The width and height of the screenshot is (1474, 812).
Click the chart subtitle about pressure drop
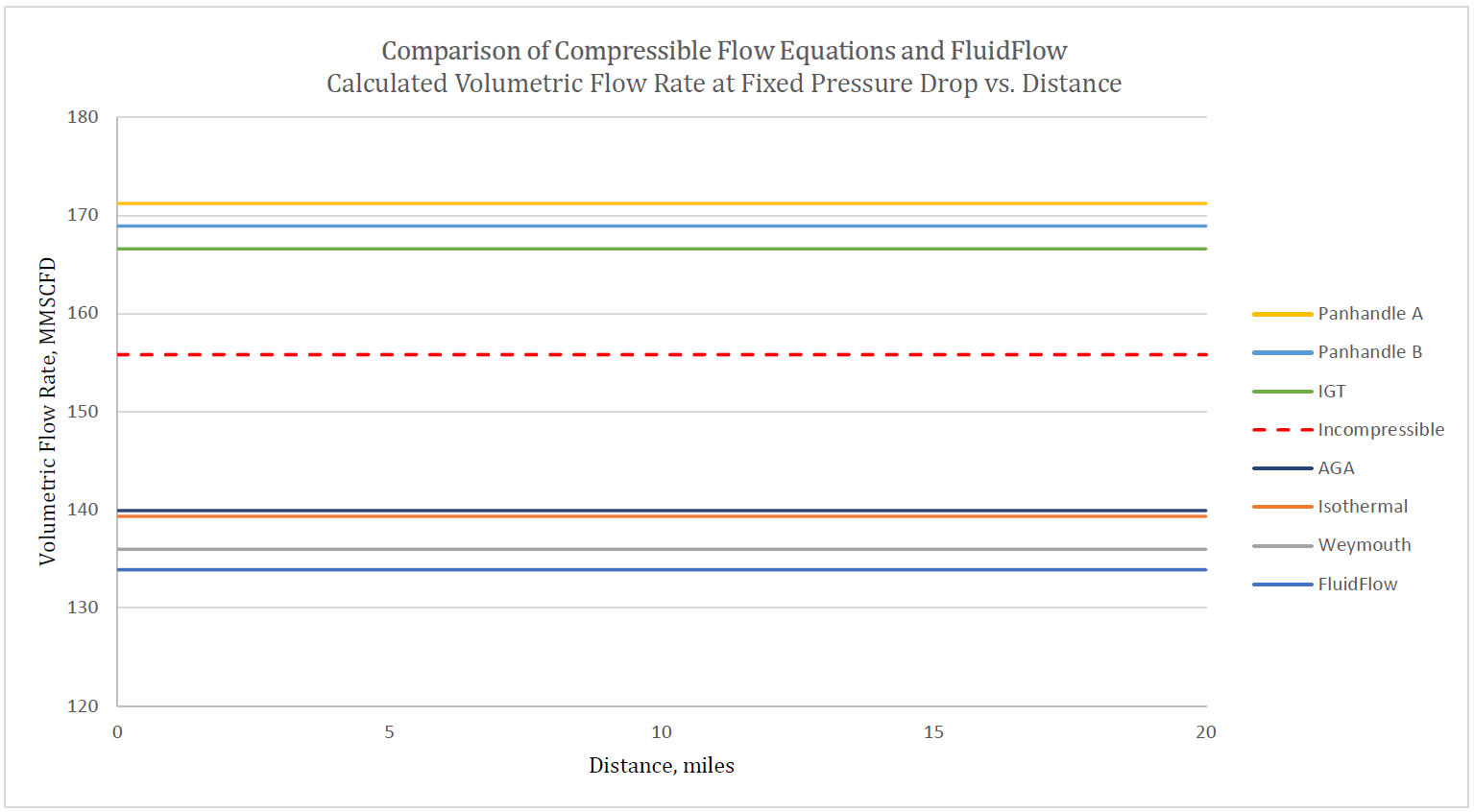click(x=724, y=84)
